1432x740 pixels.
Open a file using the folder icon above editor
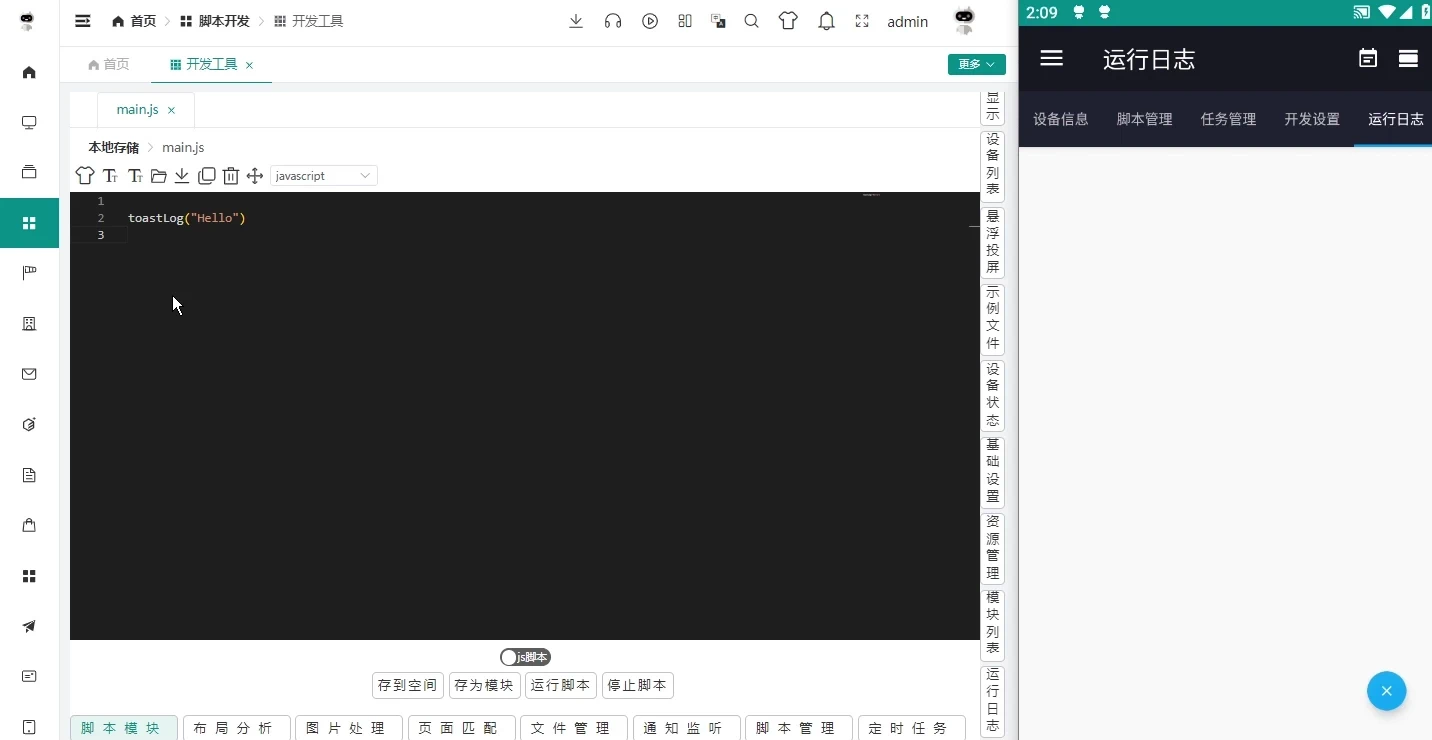pos(159,175)
